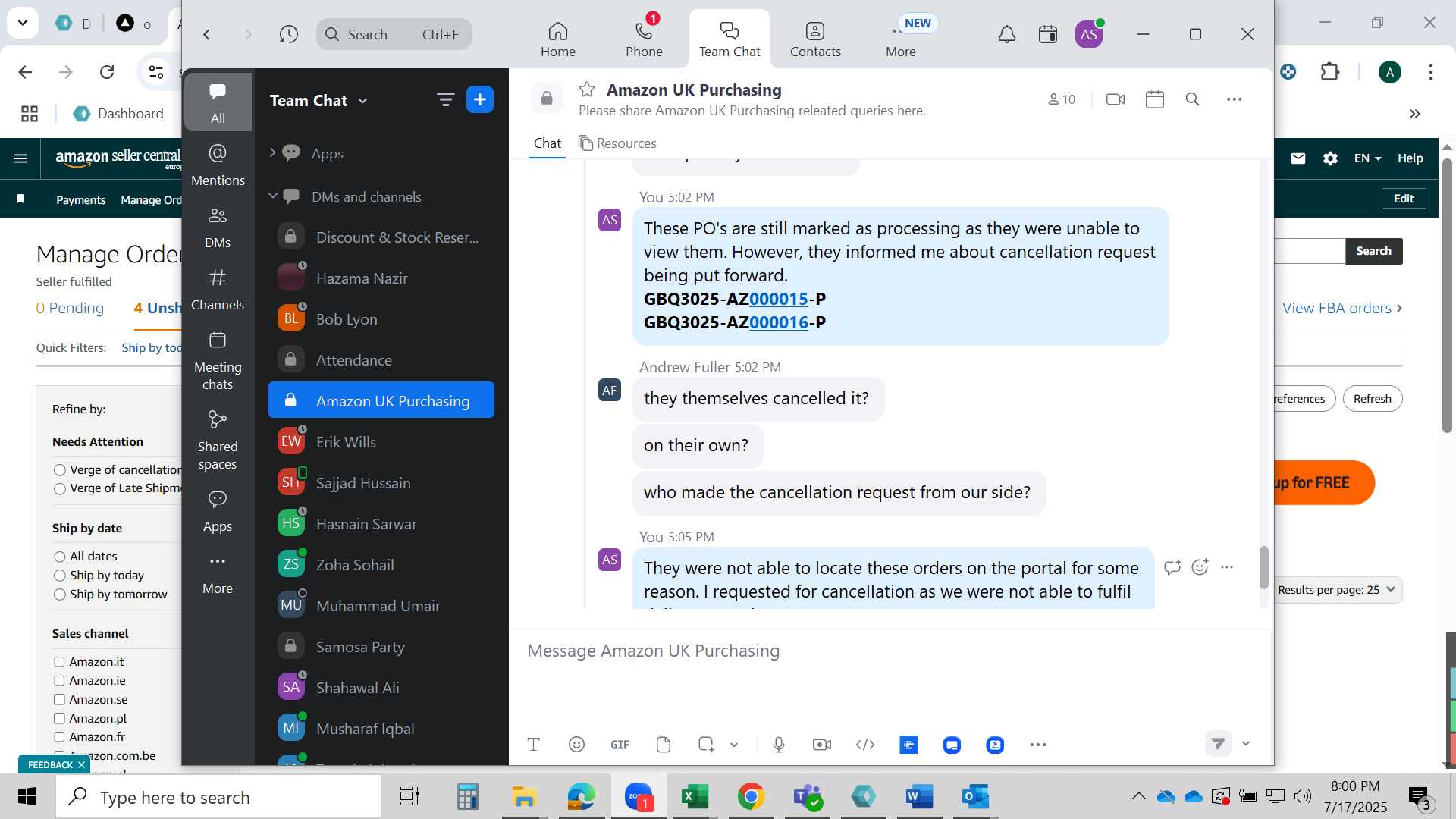This screenshot has width=1456, height=819.
Task: Check the Amazon.ie sales channel box
Action: point(59,681)
